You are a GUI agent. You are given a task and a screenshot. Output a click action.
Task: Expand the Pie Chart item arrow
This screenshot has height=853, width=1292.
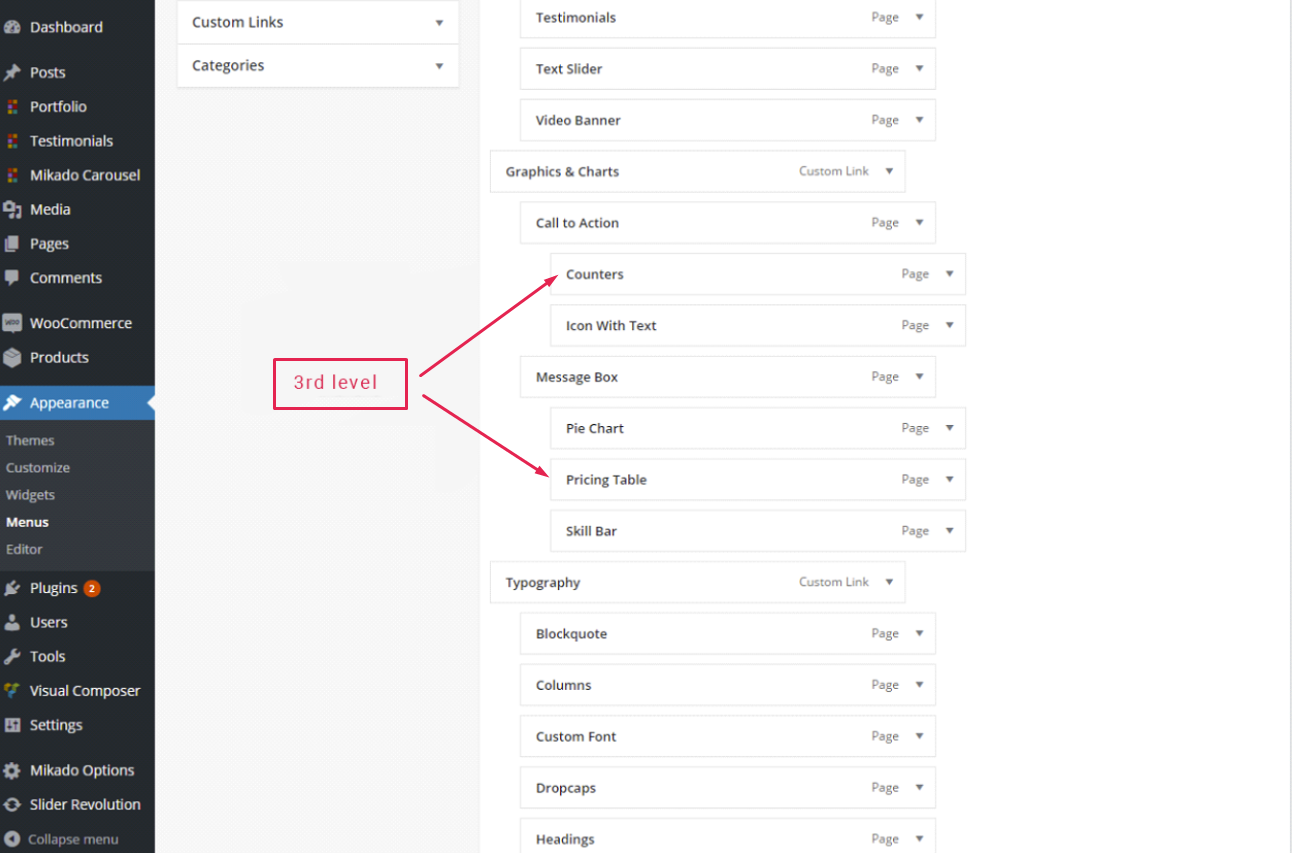tap(949, 428)
